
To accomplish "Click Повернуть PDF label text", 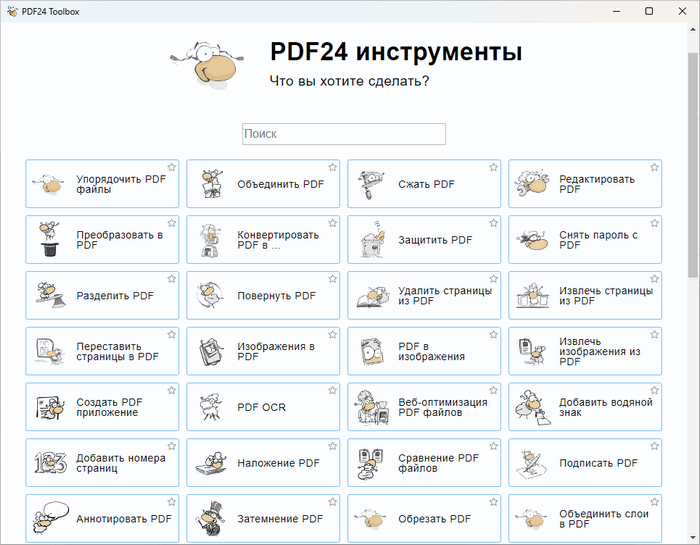I will [x=276, y=295].
